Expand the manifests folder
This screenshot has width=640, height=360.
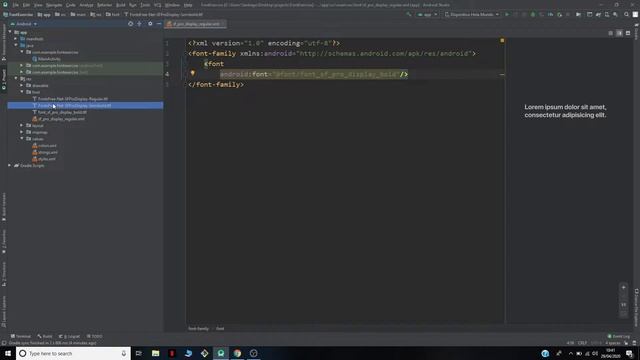point(16,39)
